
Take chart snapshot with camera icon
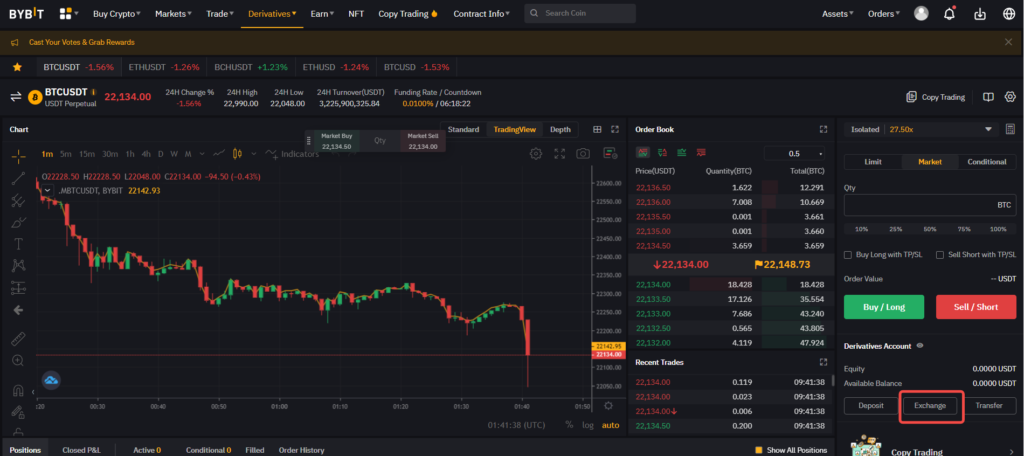click(x=583, y=154)
